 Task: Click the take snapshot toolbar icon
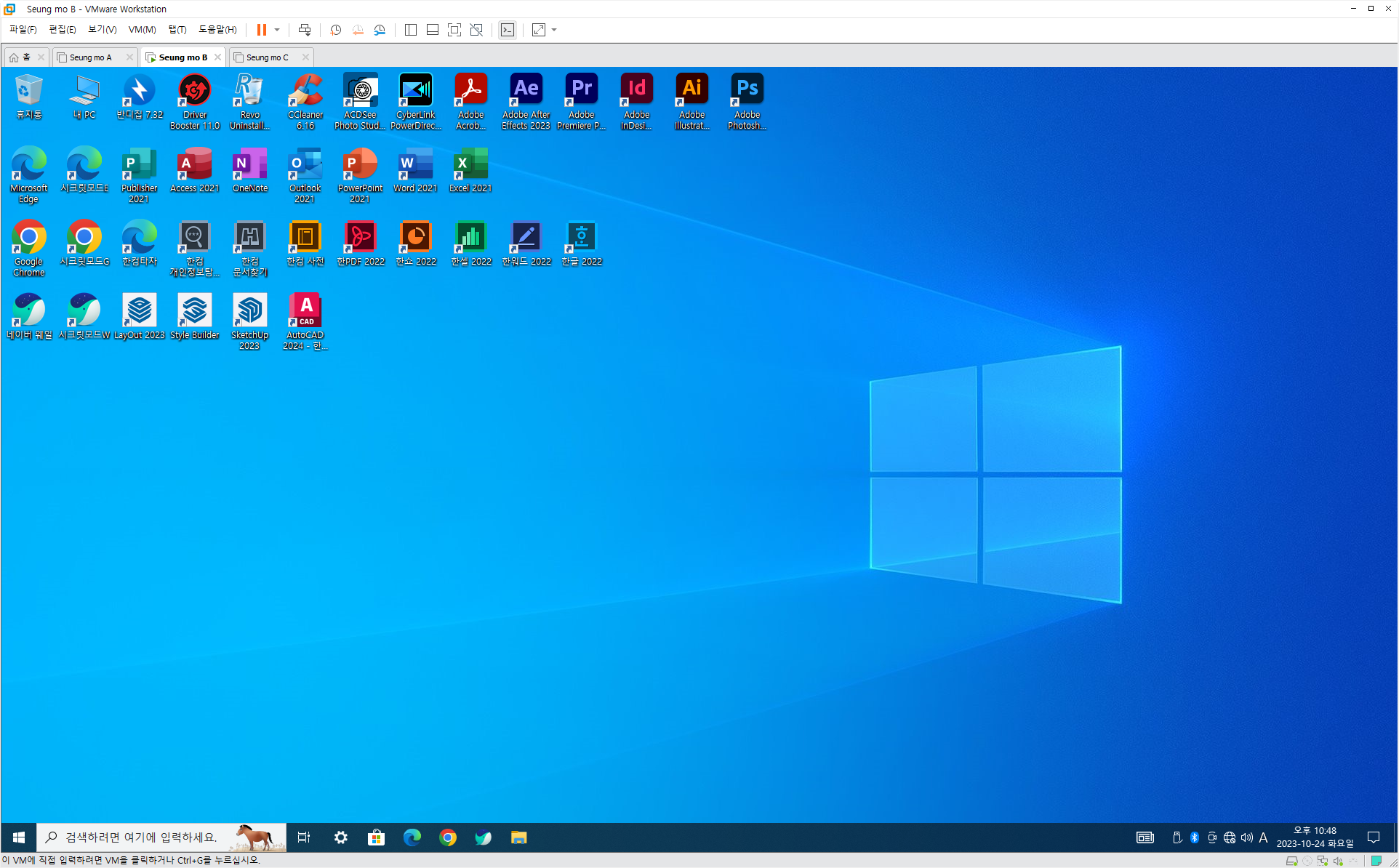(335, 30)
